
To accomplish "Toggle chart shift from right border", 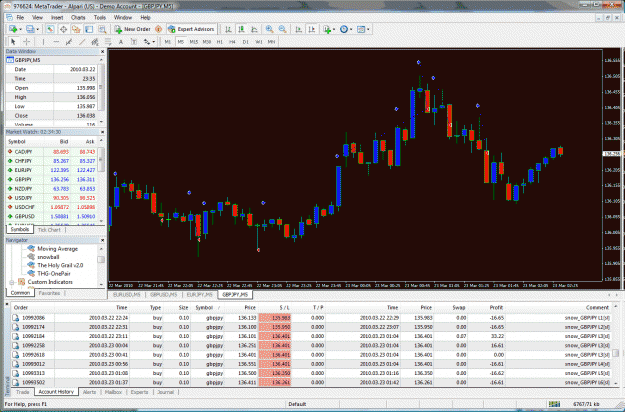I will tap(312, 29).
